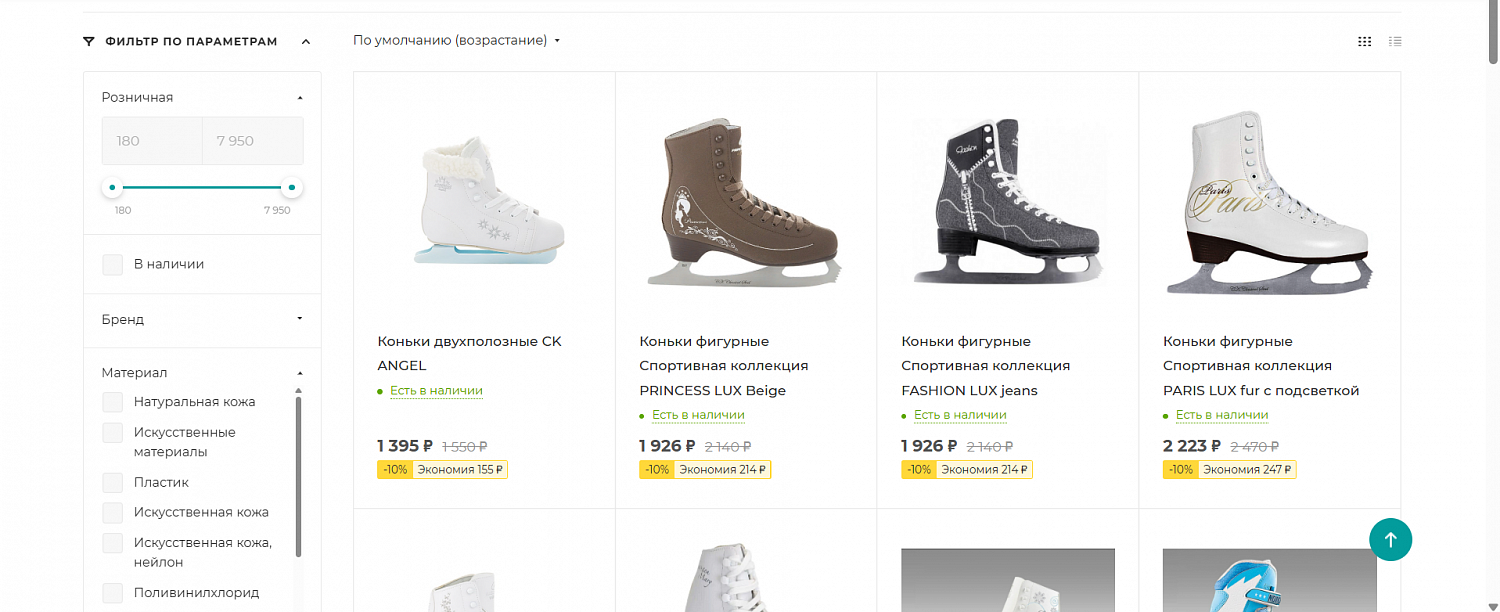The height and width of the screenshot is (612, 1500).
Task: Click 'Есть в наличии' under PRINCESS LUX Beige
Action: pos(698,415)
